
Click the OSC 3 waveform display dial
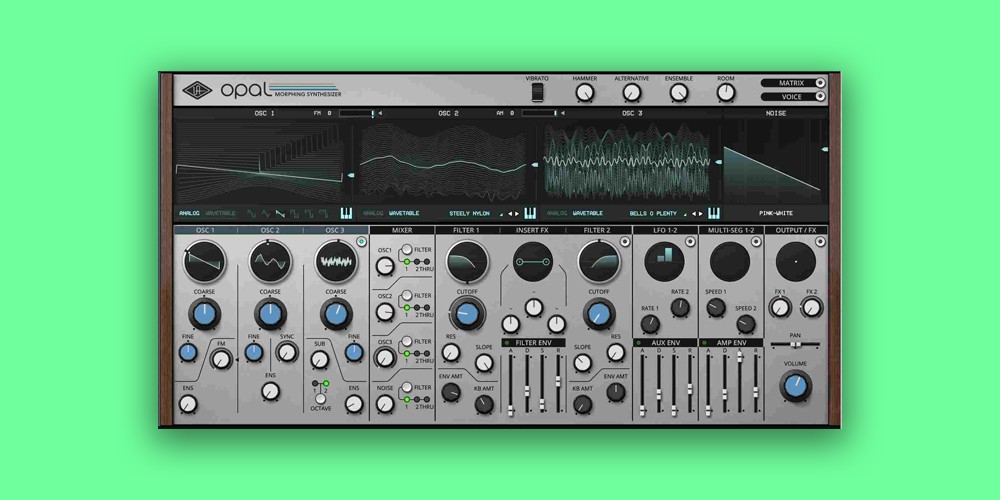coord(336,261)
